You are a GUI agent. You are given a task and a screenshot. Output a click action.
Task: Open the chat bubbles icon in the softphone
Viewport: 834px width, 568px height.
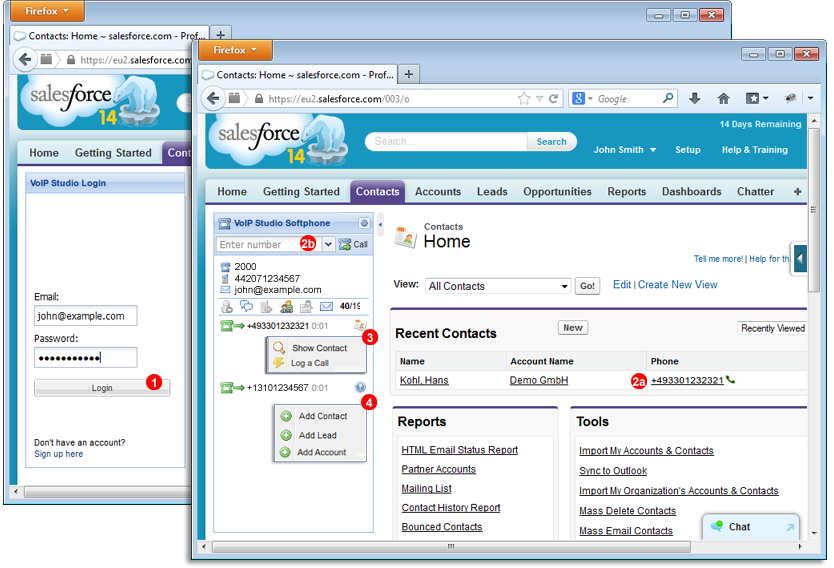(246, 306)
